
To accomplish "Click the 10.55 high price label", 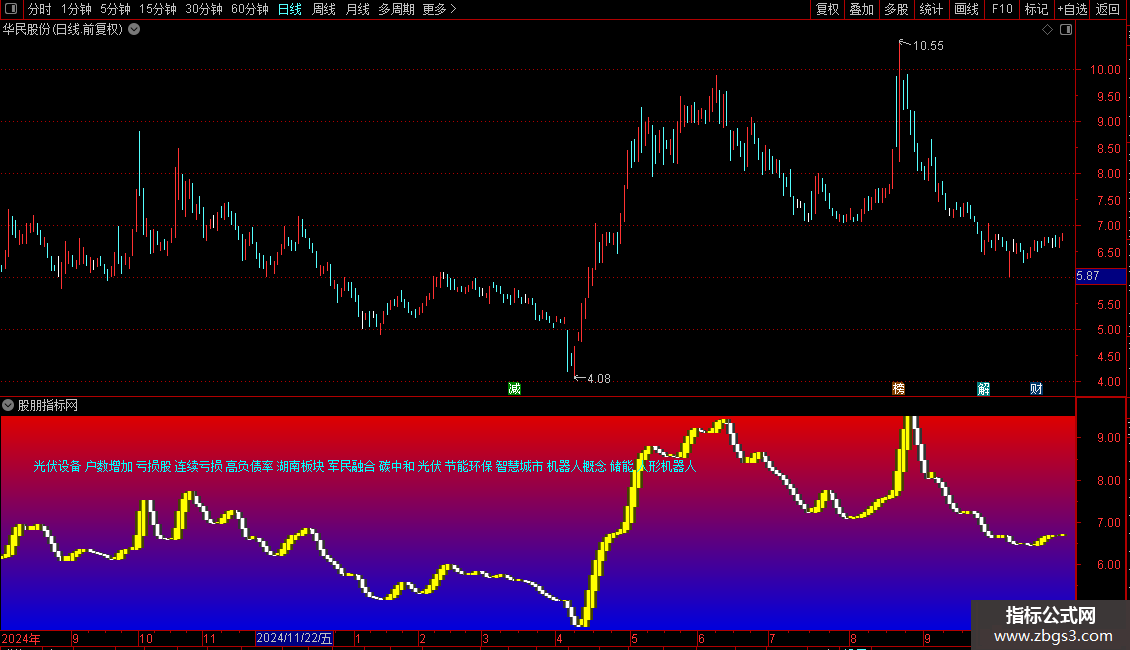I will [x=928, y=45].
